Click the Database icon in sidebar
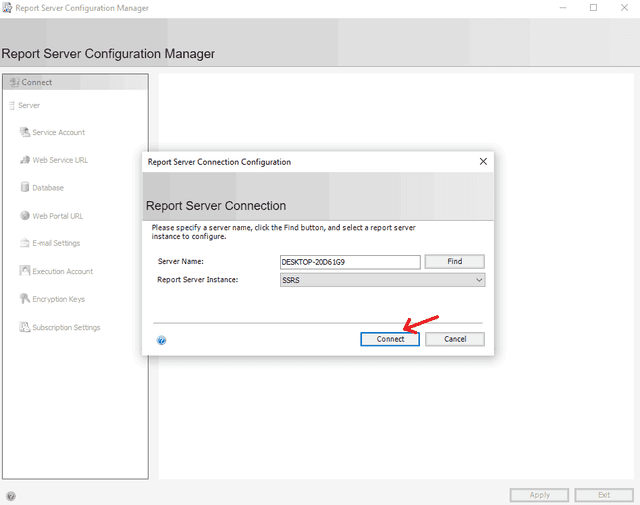Screen dimensions: 640x505 (25, 188)
